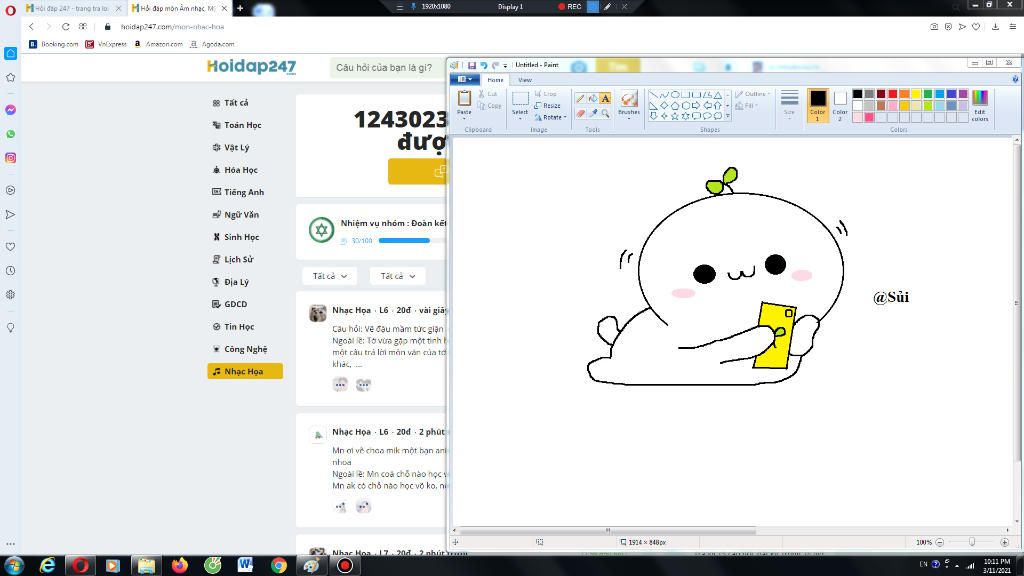Open the Paint file menu dropdown
Viewport: 1024px width, 576px height.
[x=465, y=79]
